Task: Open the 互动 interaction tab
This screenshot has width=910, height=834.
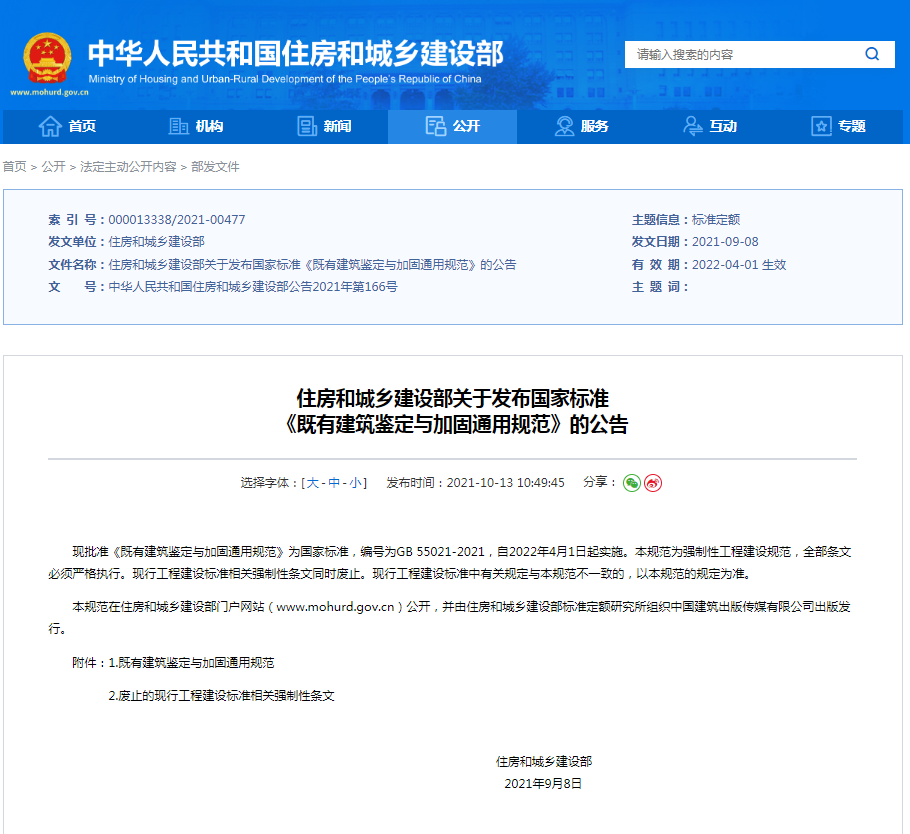Action: click(709, 126)
